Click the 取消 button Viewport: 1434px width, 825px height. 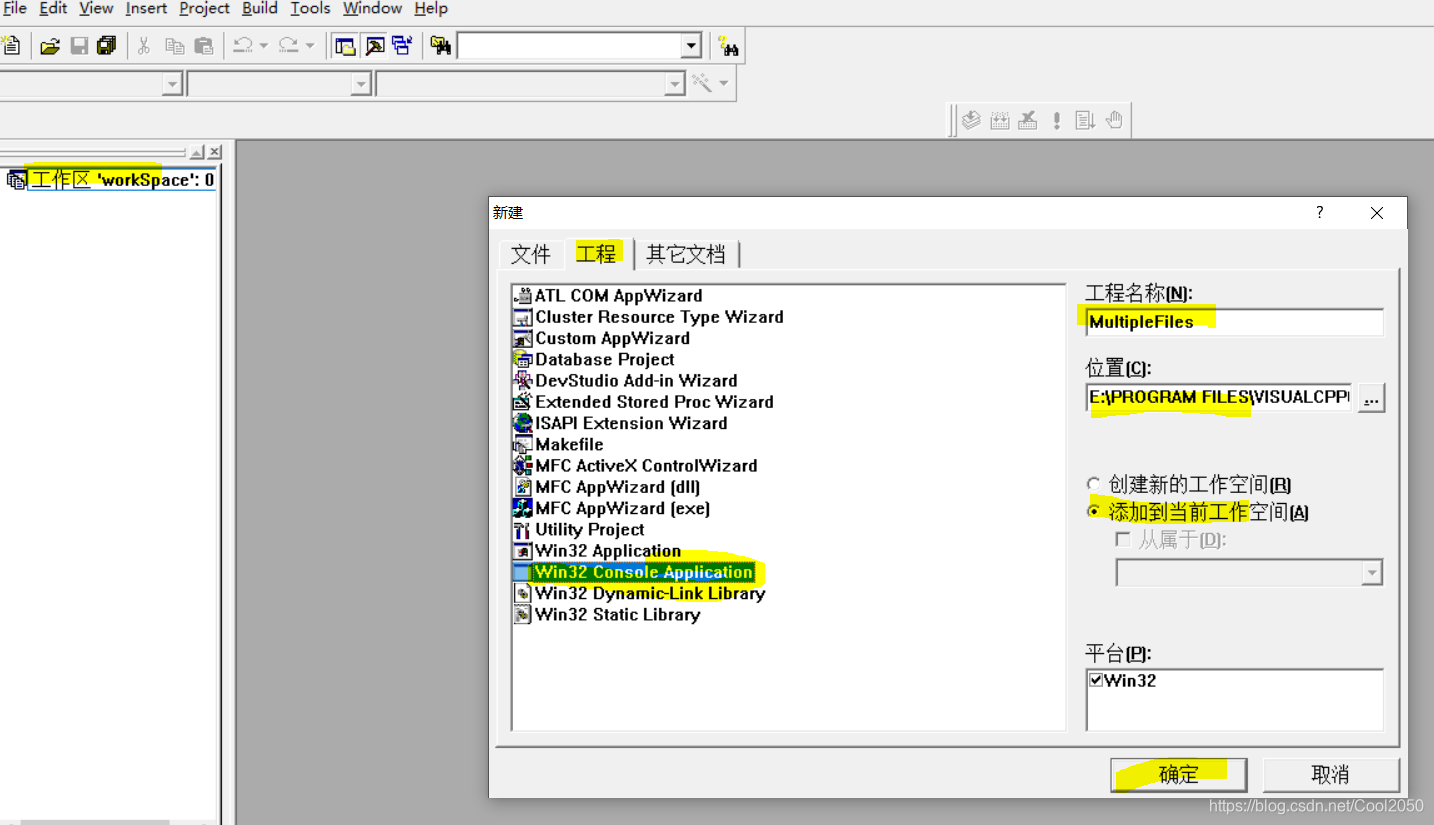click(1330, 774)
